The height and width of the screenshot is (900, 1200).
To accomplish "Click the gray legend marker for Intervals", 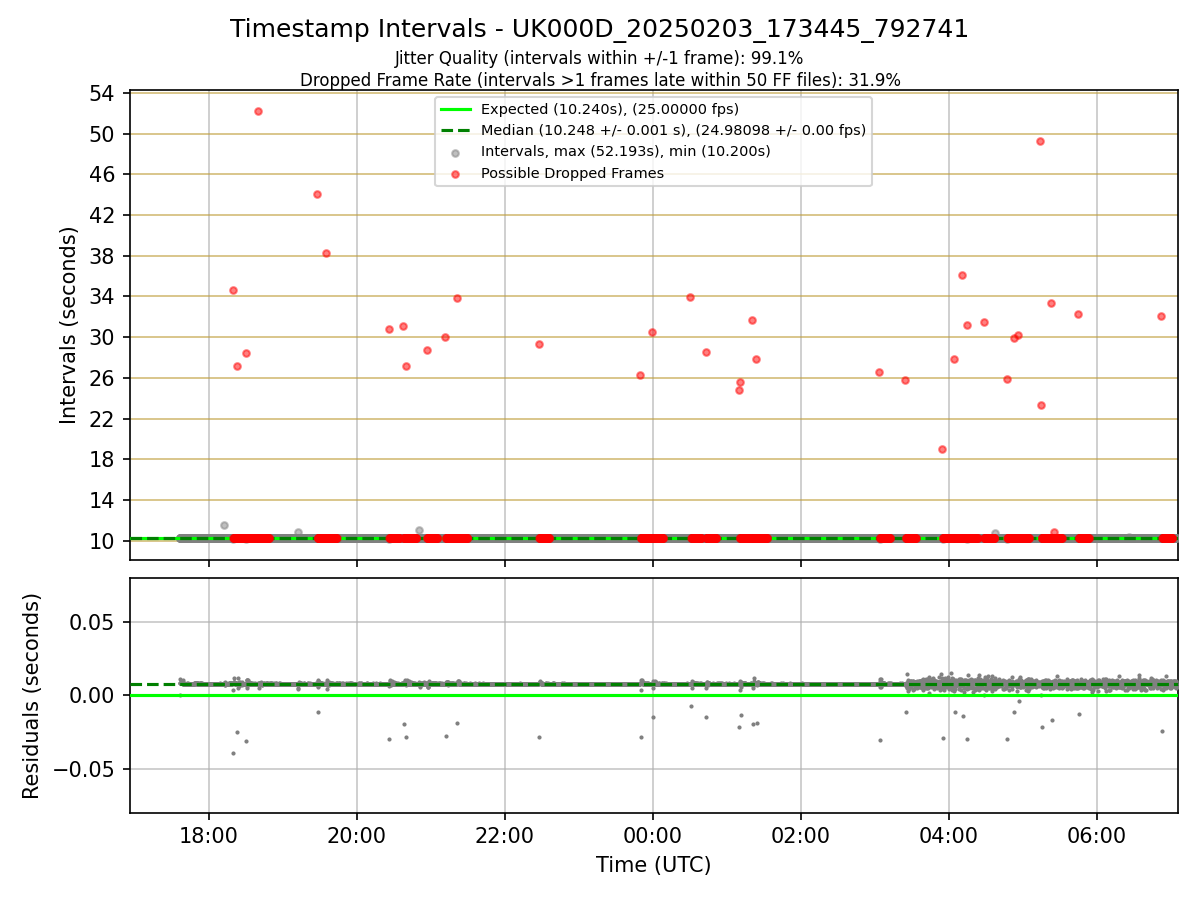I will tap(456, 152).
